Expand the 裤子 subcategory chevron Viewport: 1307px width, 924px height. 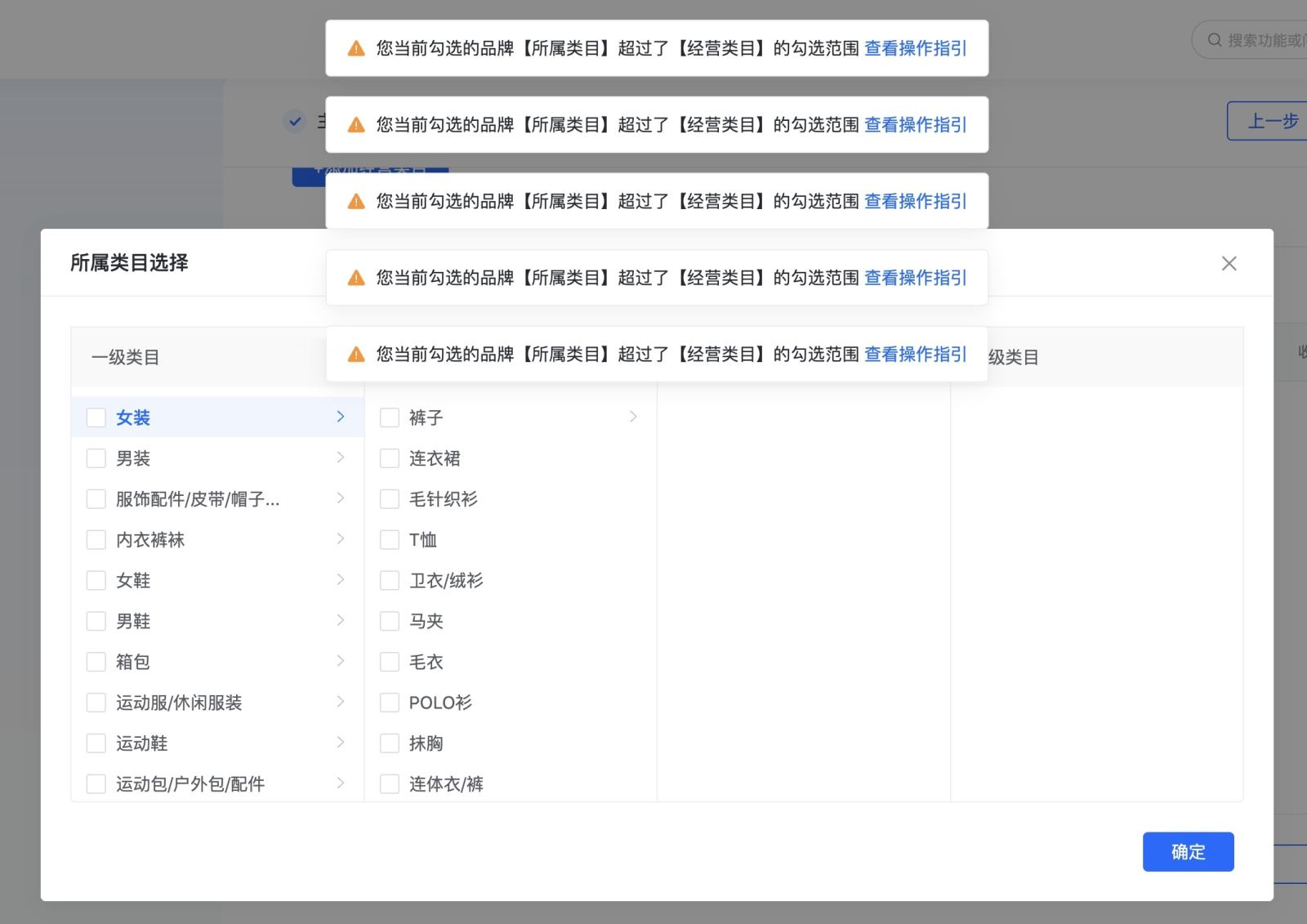pyautogui.click(x=633, y=417)
